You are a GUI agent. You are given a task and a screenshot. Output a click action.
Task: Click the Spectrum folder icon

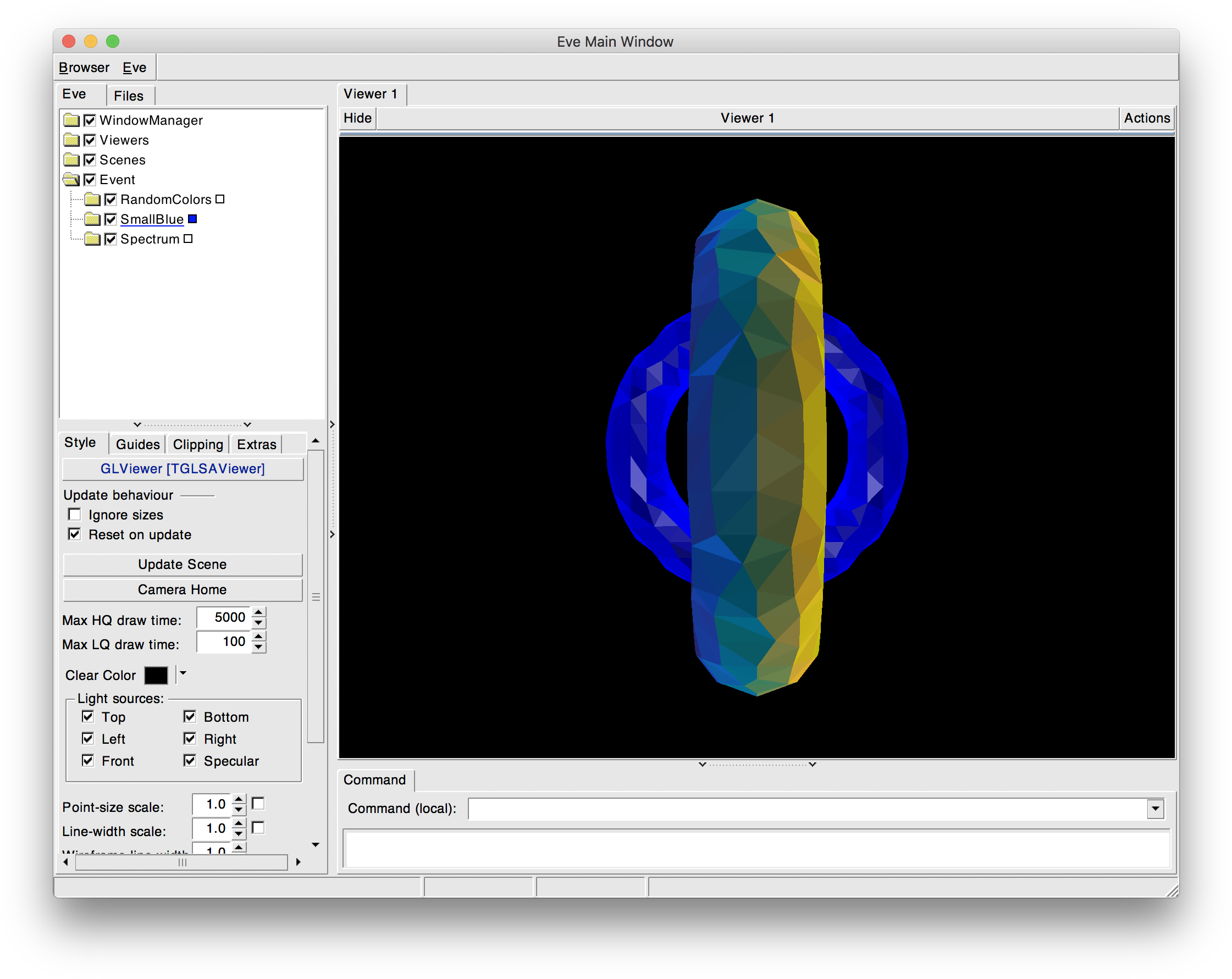pos(92,239)
